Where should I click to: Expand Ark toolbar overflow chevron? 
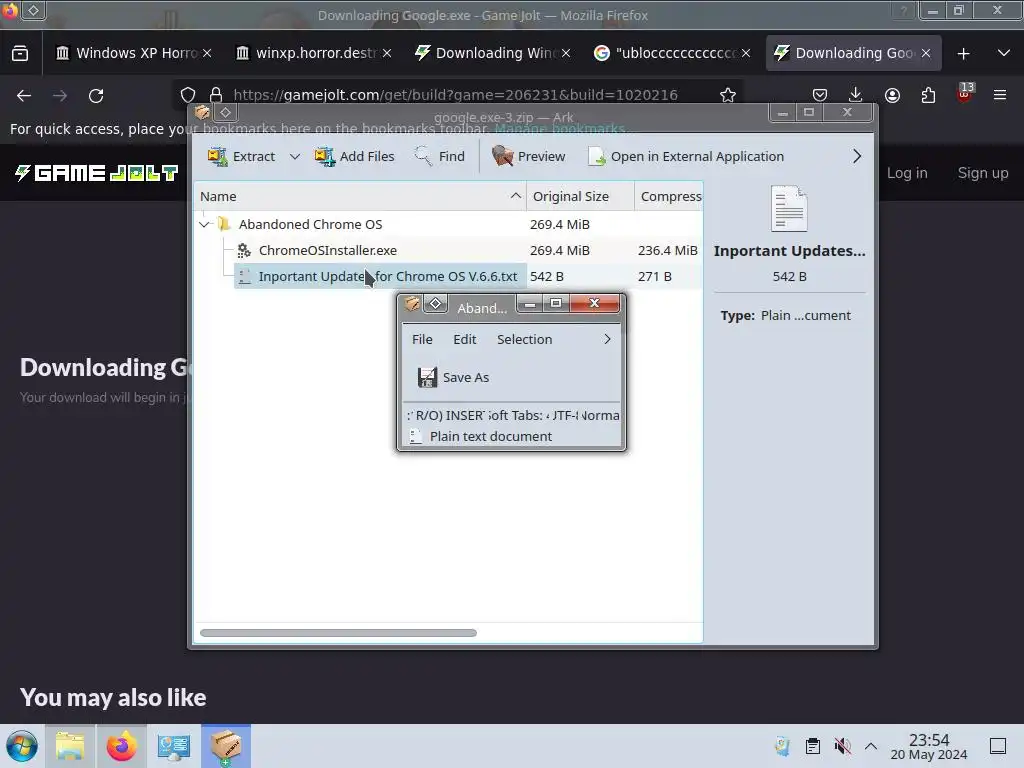857,157
